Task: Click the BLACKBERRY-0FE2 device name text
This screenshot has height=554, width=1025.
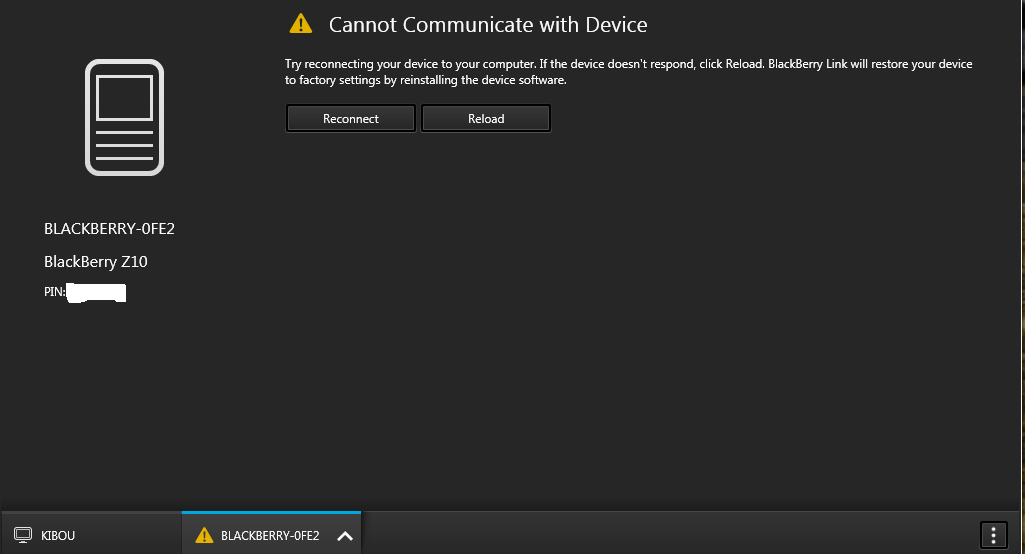Action: pyautogui.click(x=109, y=228)
